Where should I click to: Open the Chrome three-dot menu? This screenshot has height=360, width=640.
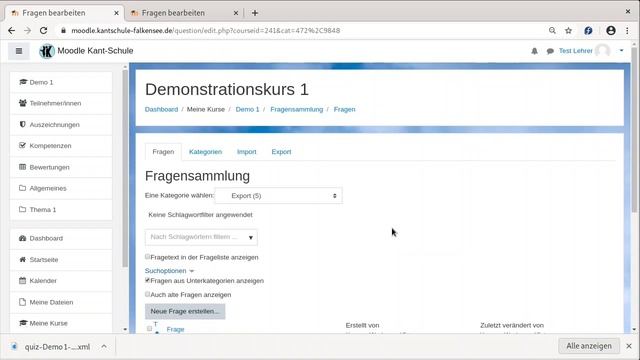[x=627, y=31]
